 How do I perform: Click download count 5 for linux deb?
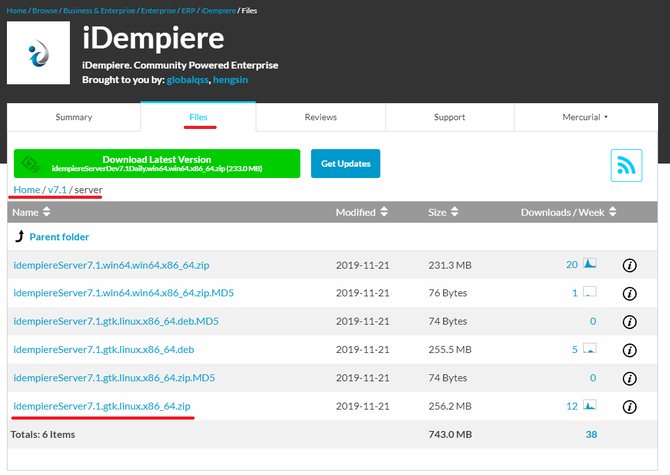point(575,350)
